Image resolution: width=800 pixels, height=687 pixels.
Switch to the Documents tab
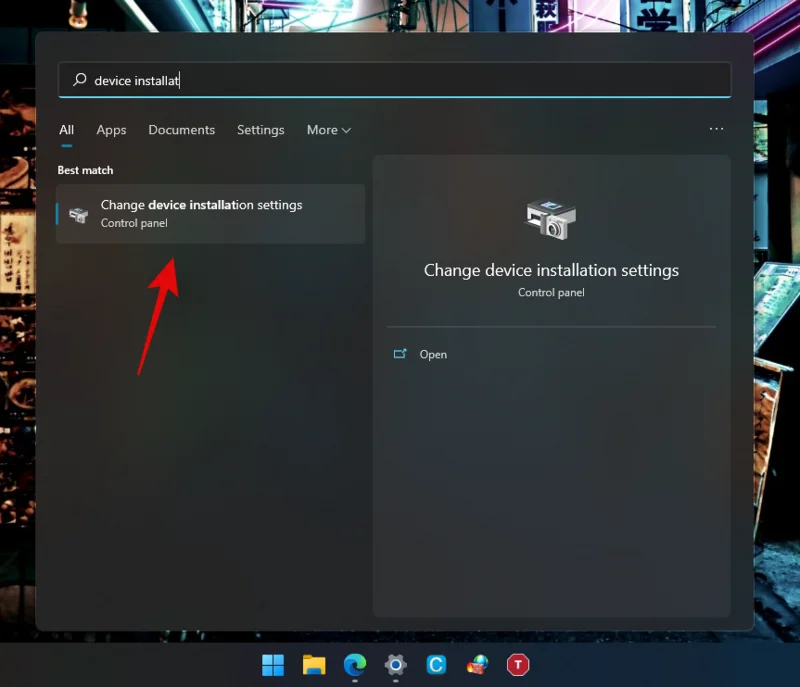[x=182, y=130]
